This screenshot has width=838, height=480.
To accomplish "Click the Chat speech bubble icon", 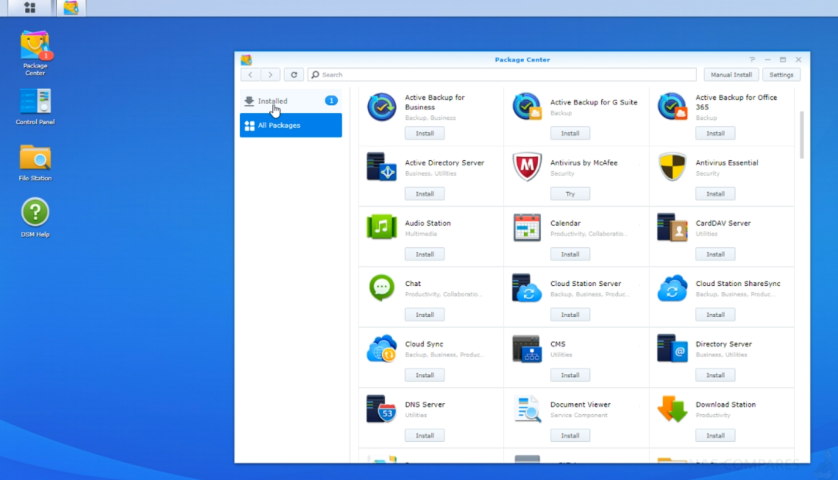I will [x=382, y=288].
